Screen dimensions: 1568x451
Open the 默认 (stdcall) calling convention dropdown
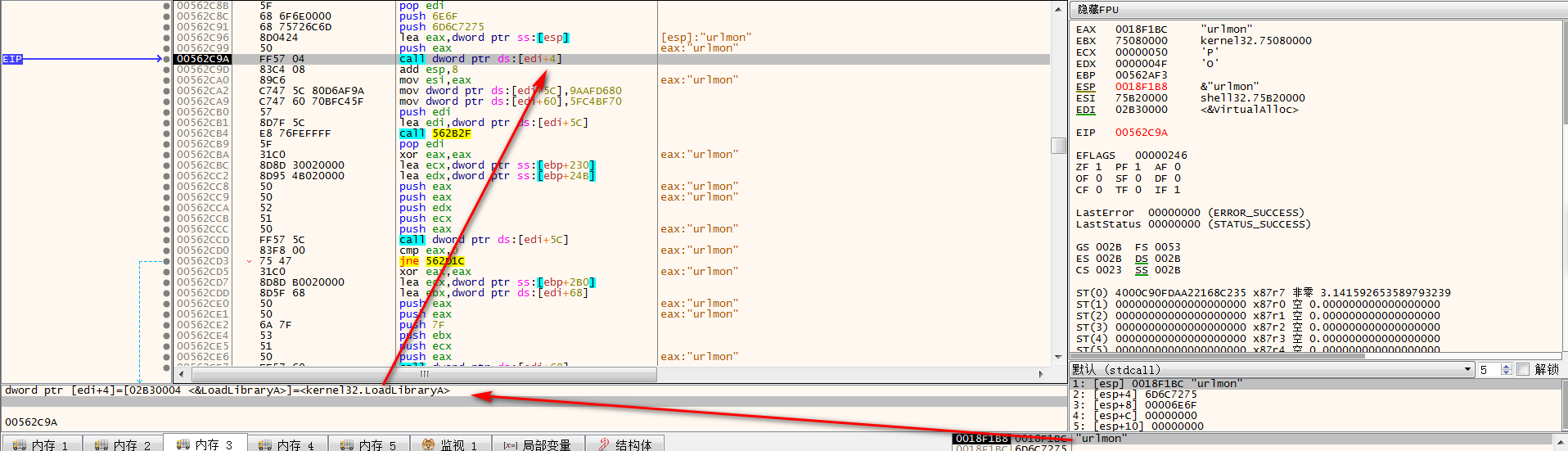[x=1467, y=370]
